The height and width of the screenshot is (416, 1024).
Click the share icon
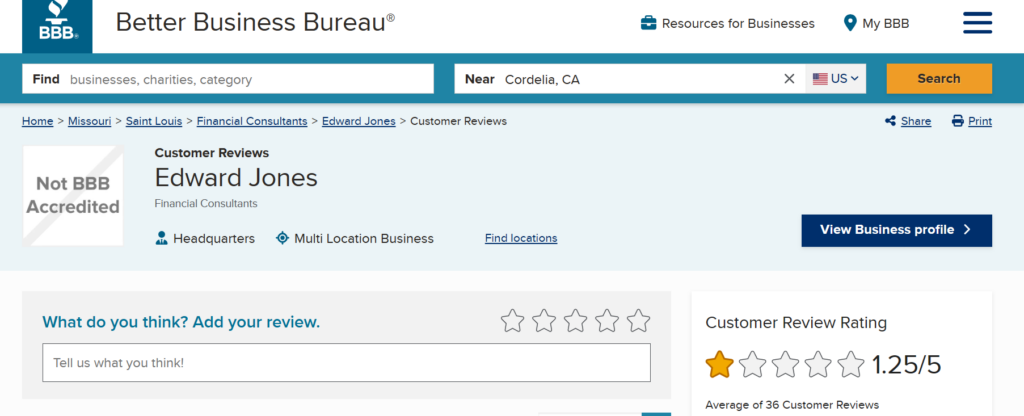pyautogui.click(x=890, y=121)
